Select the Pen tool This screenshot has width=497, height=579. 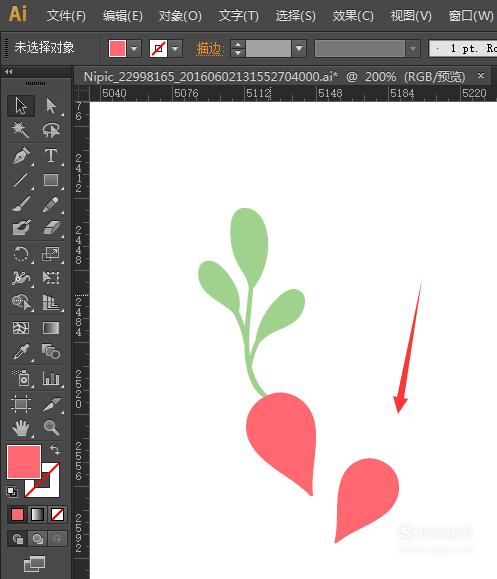click(x=21, y=156)
